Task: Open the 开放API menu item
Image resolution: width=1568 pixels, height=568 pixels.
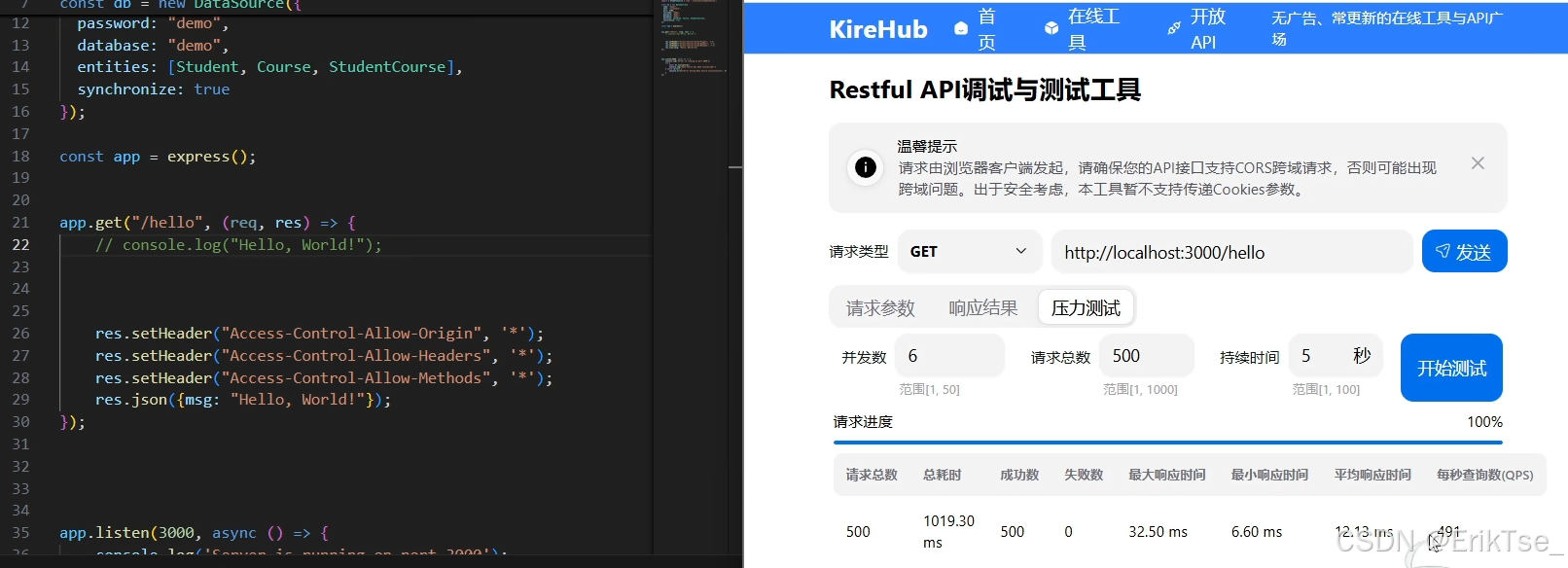Action: 1208,29
